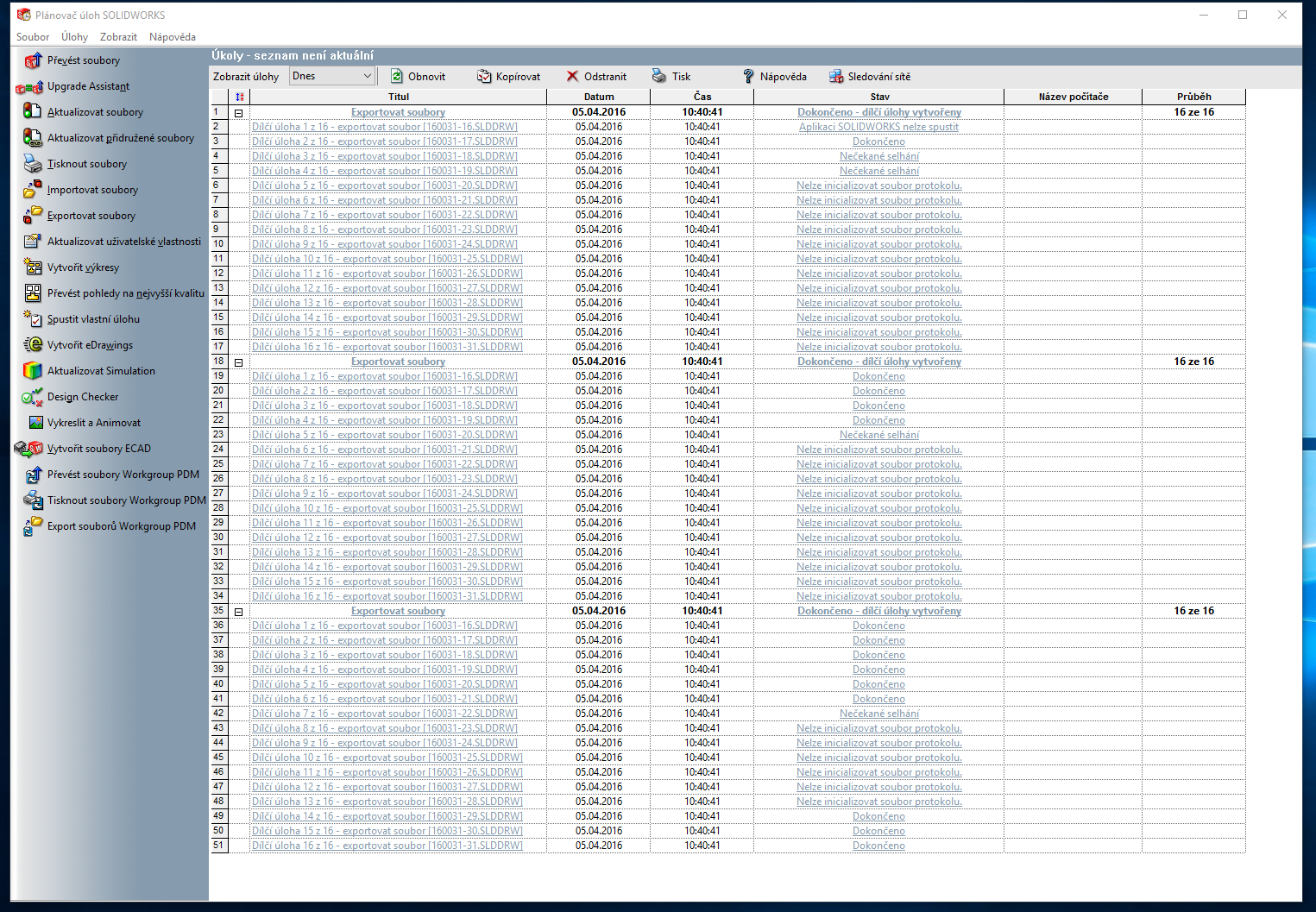The width and height of the screenshot is (1316, 912).
Task: Sort by the Titul column header
Action: coord(399,97)
